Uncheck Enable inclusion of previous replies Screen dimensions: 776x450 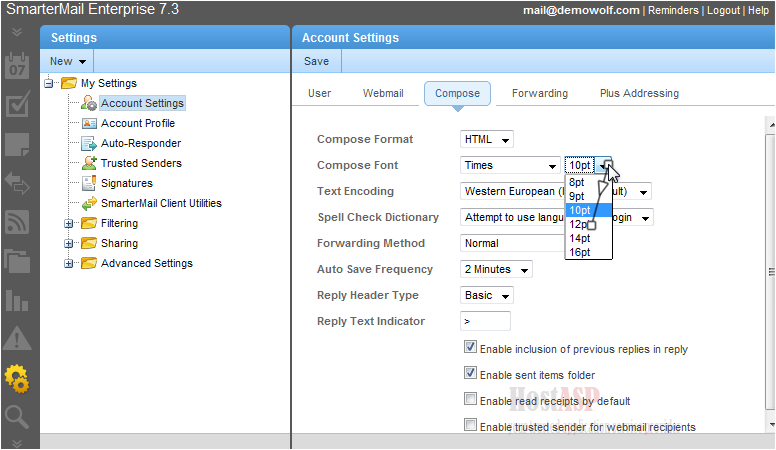click(x=470, y=347)
